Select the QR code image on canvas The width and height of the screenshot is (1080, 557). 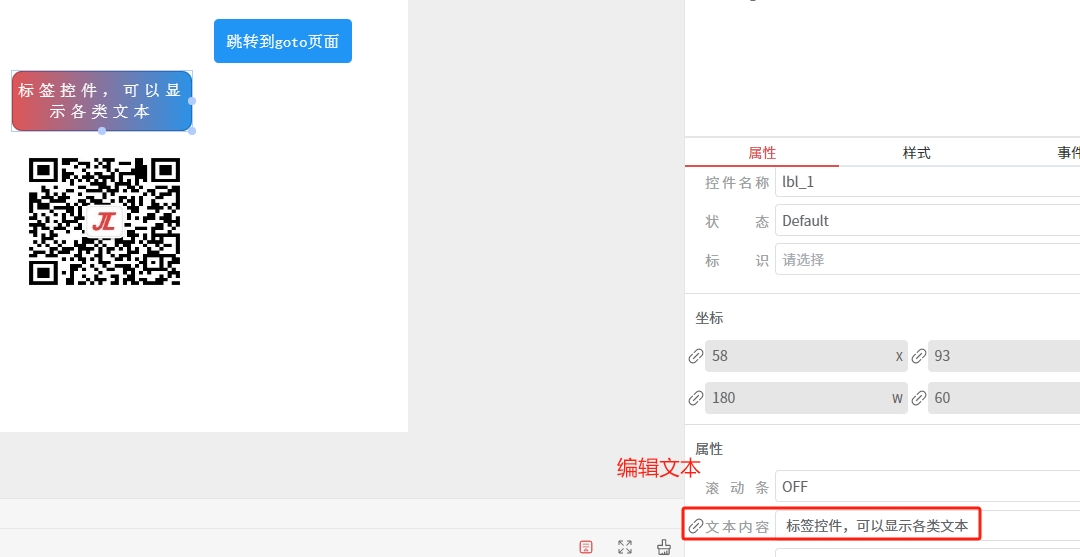pos(105,221)
